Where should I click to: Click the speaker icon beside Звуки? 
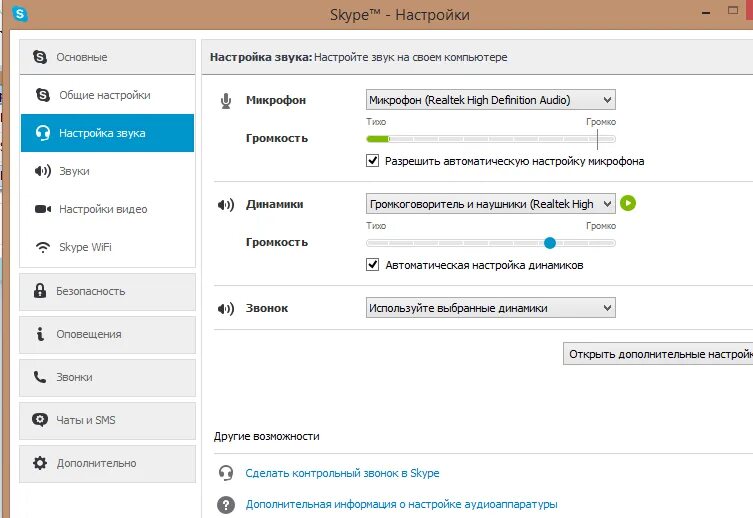click(x=43, y=171)
